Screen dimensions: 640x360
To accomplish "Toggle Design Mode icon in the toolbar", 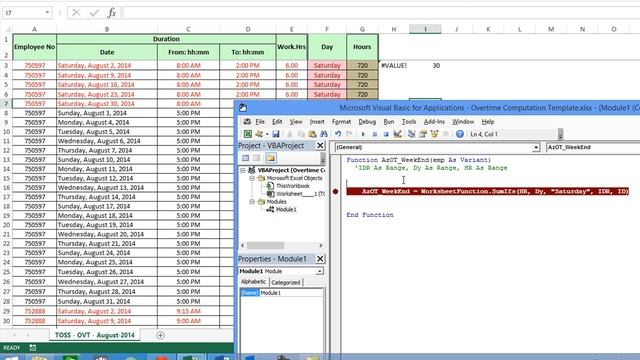I will point(397,134).
